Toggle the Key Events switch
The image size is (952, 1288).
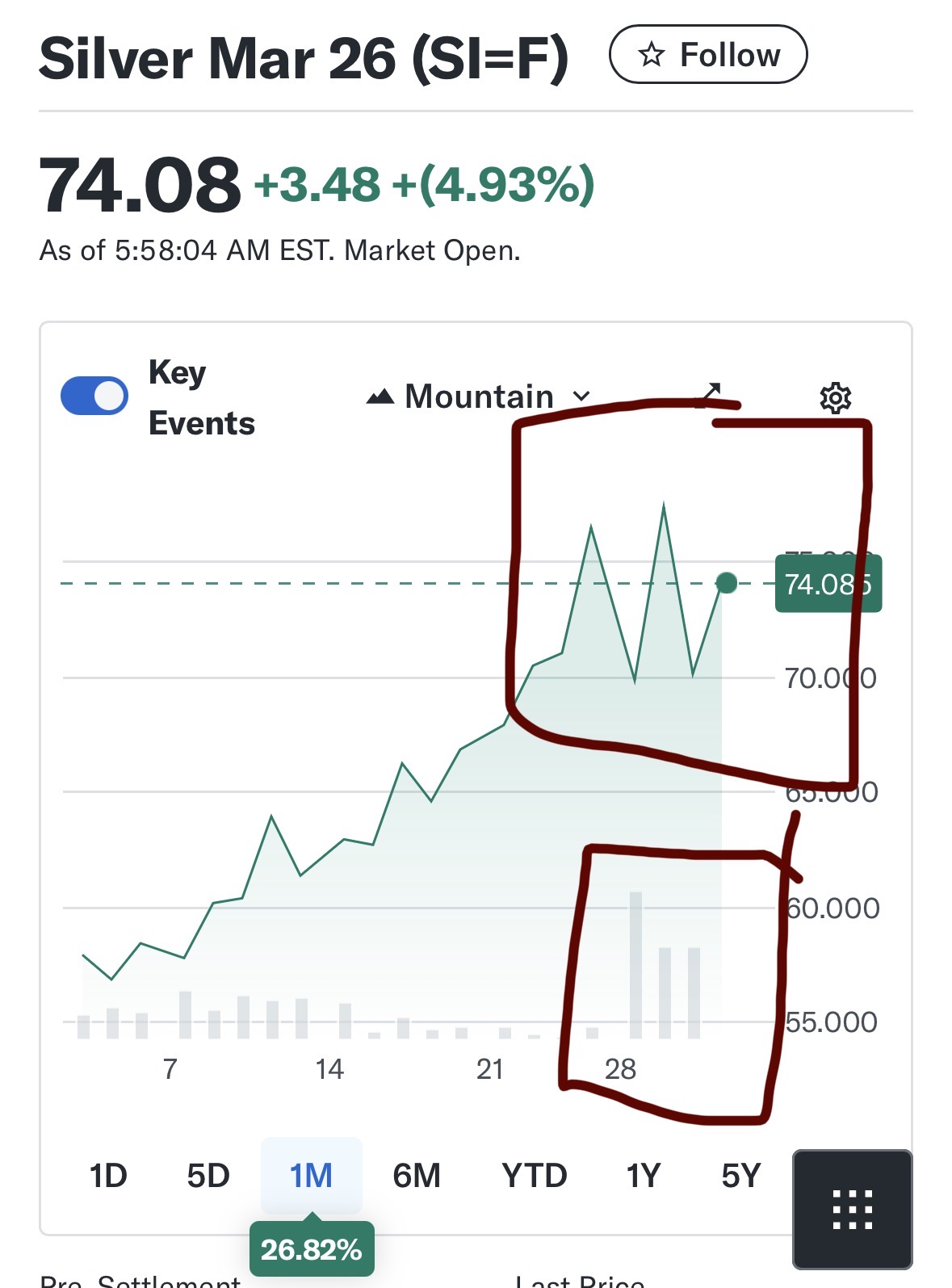point(94,396)
